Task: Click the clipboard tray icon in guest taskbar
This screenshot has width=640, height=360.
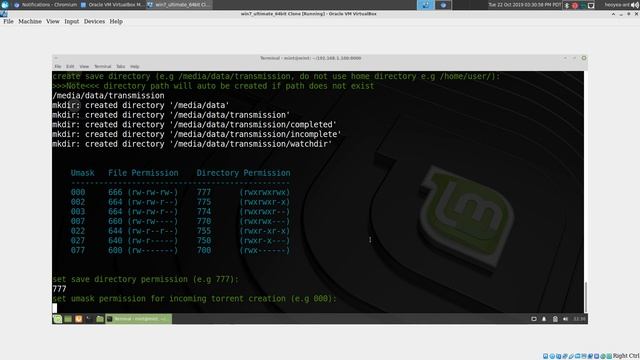Action: 555,319
